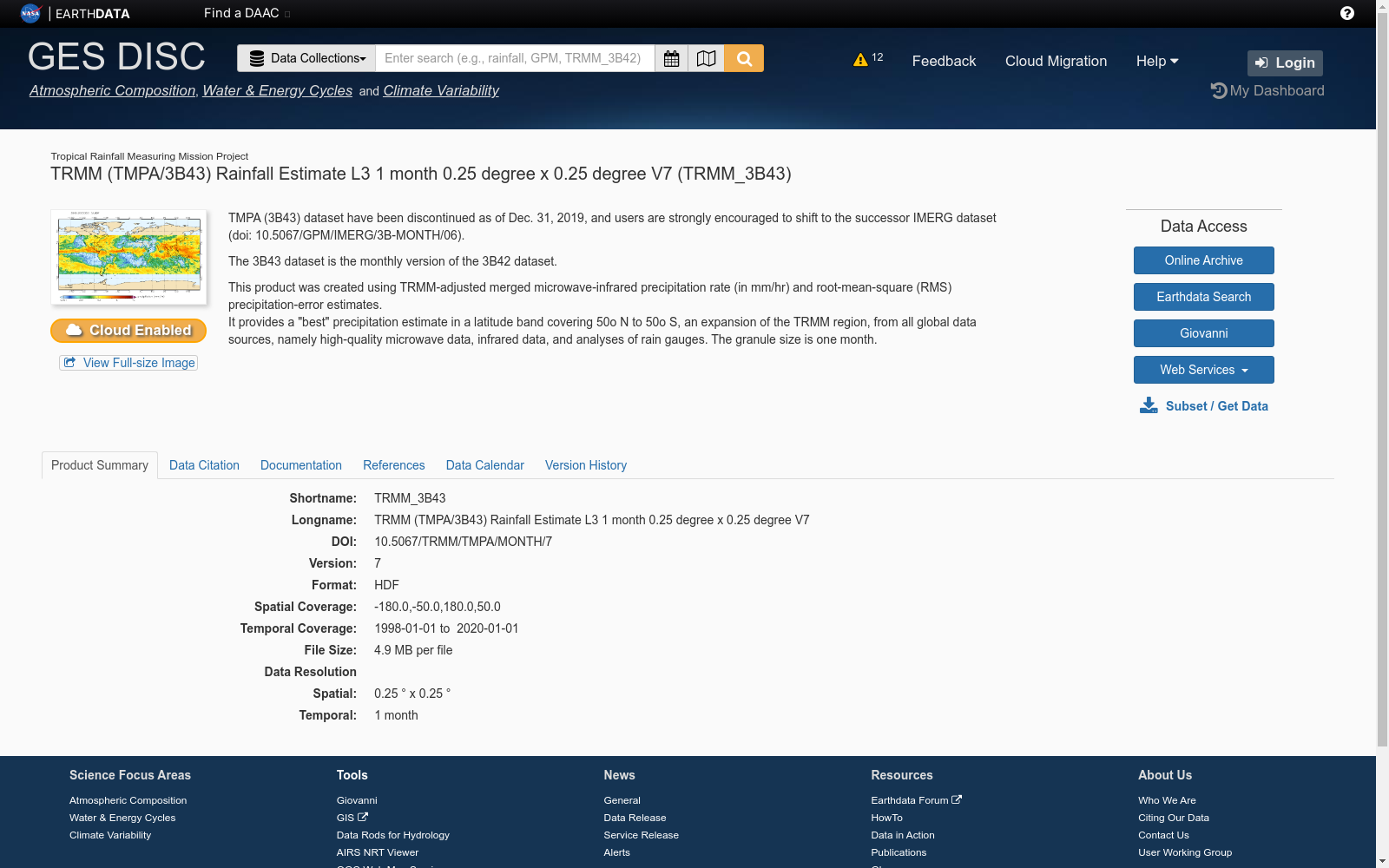This screenshot has height=868, width=1389.
Task: Open the Data Release news link
Action: pos(635,818)
